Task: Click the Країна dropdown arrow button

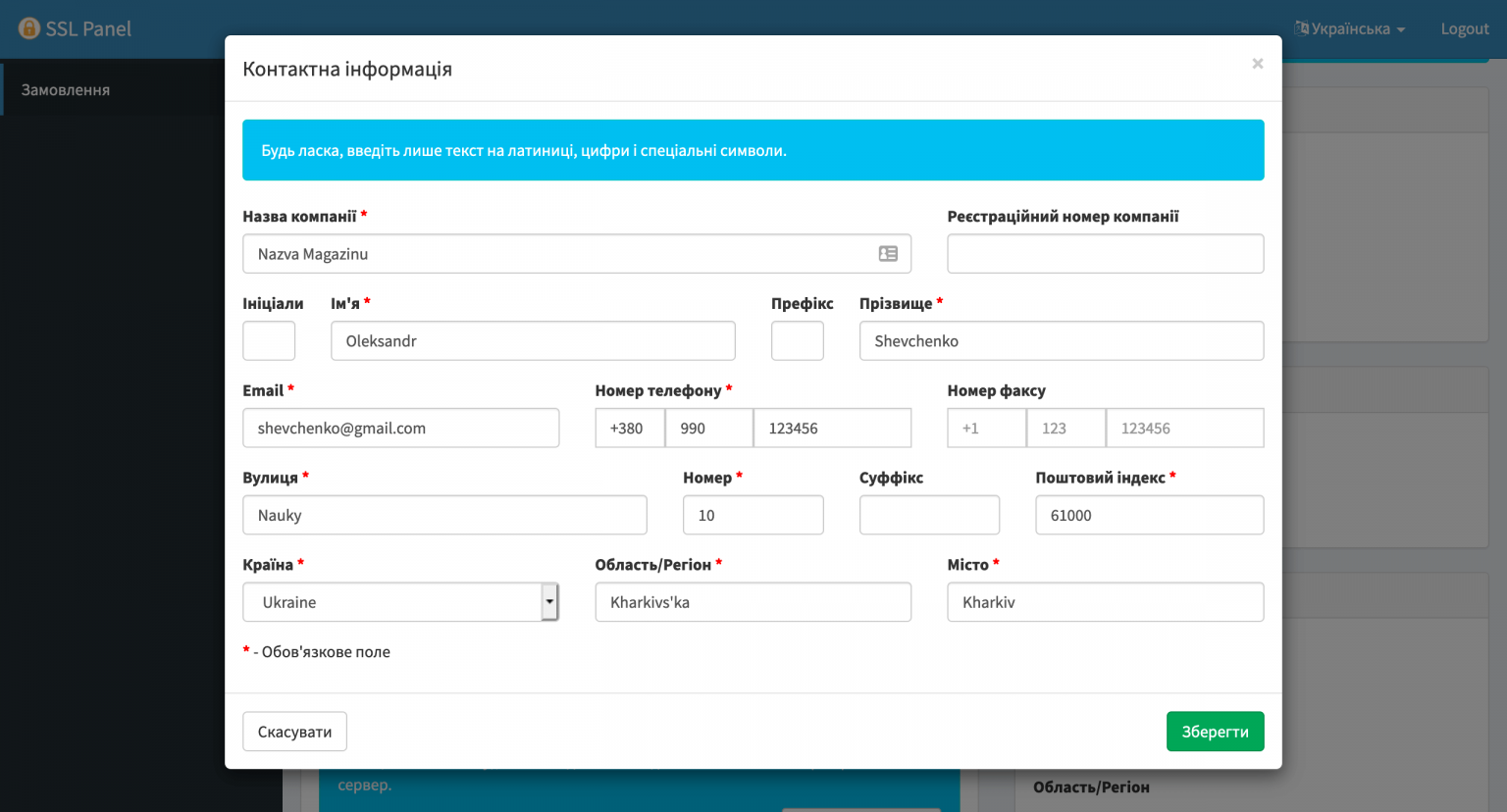Action: pyautogui.click(x=549, y=602)
